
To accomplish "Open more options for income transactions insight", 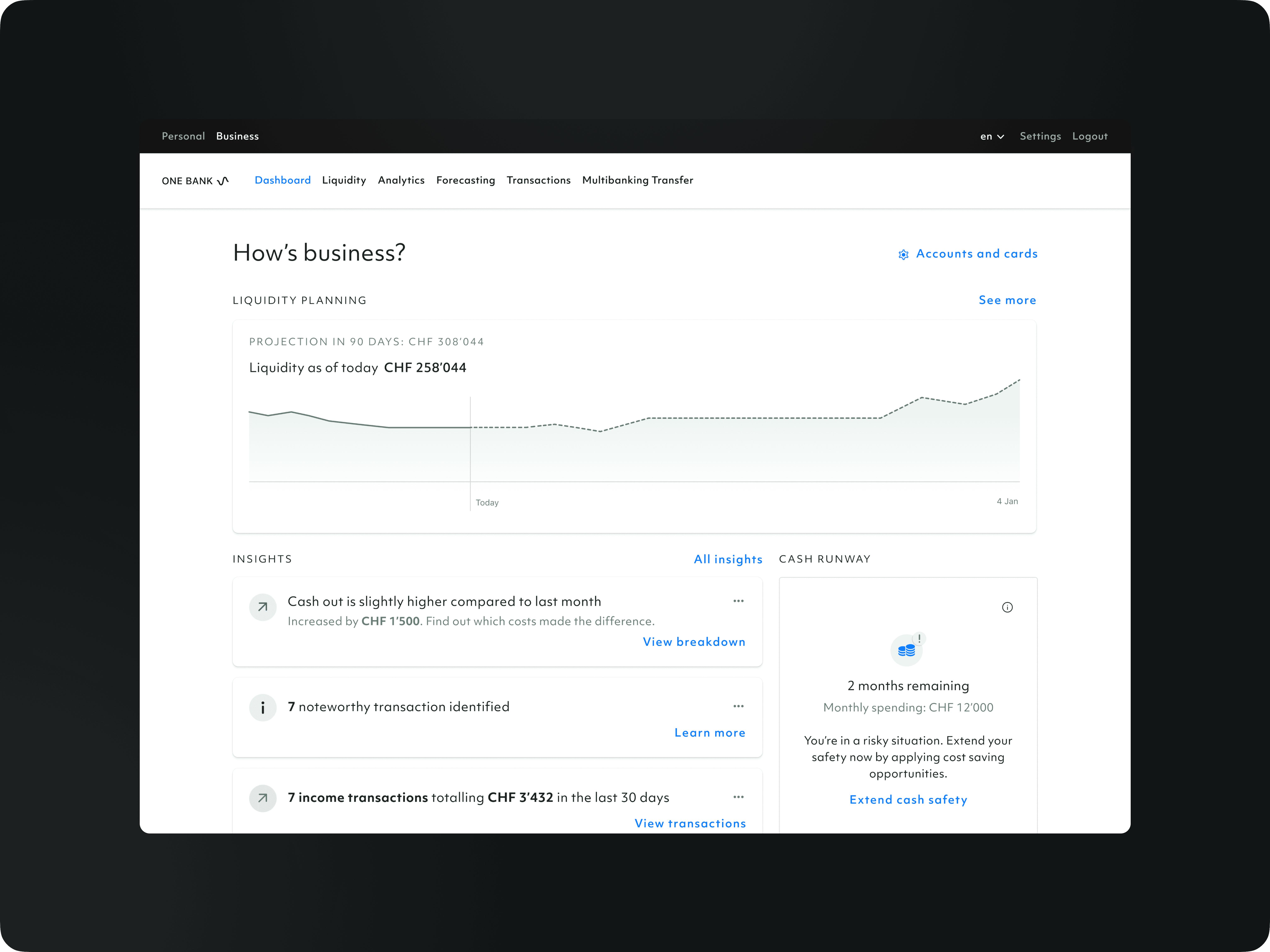I will pyautogui.click(x=738, y=797).
